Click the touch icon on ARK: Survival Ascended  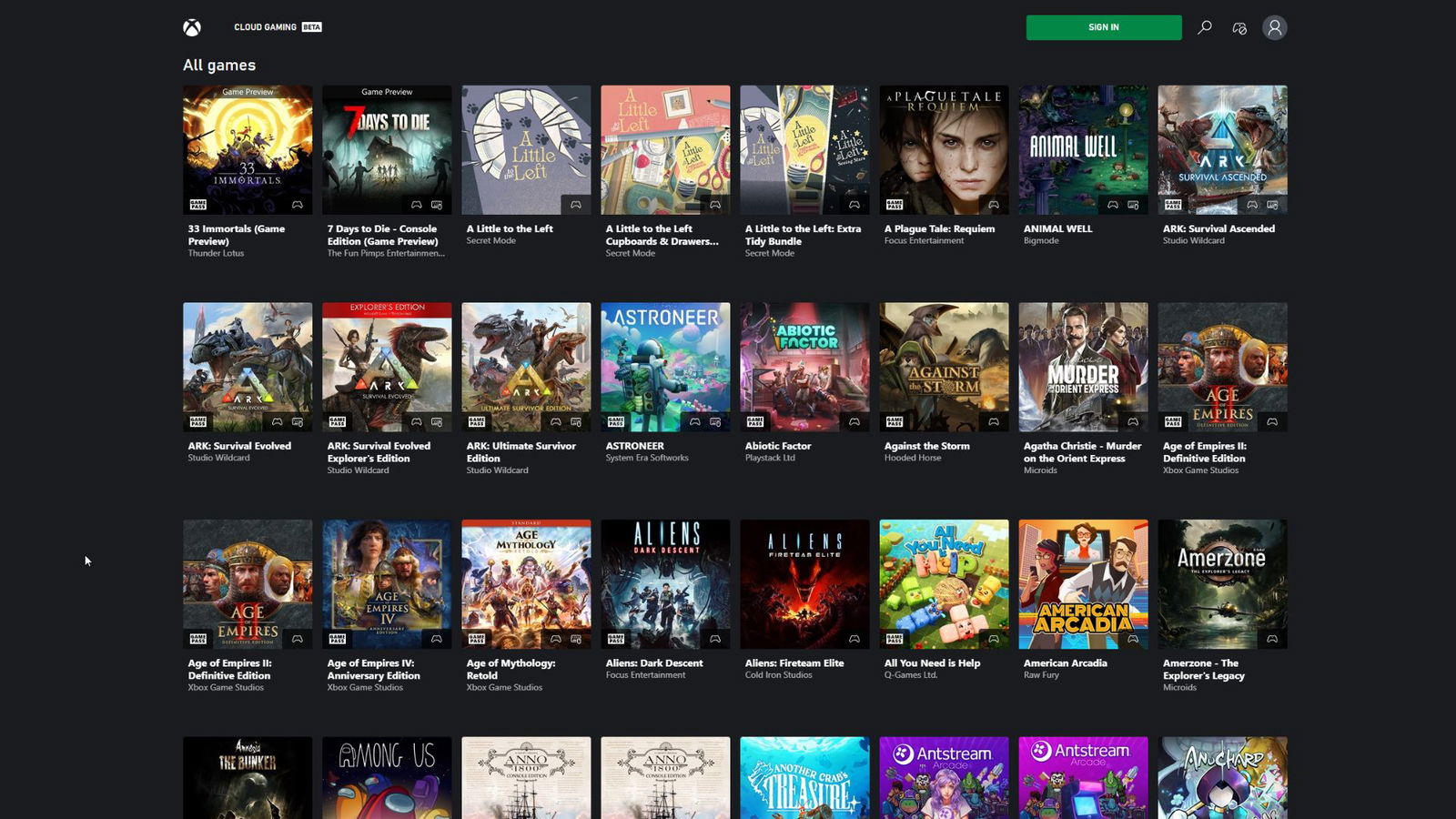(x=1273, y=204)
